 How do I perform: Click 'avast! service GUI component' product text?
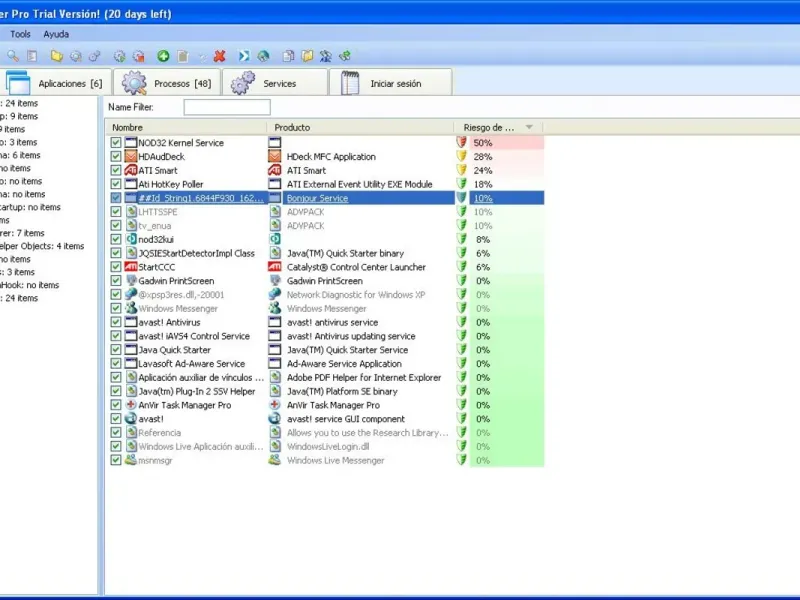(x=345, y=418)
